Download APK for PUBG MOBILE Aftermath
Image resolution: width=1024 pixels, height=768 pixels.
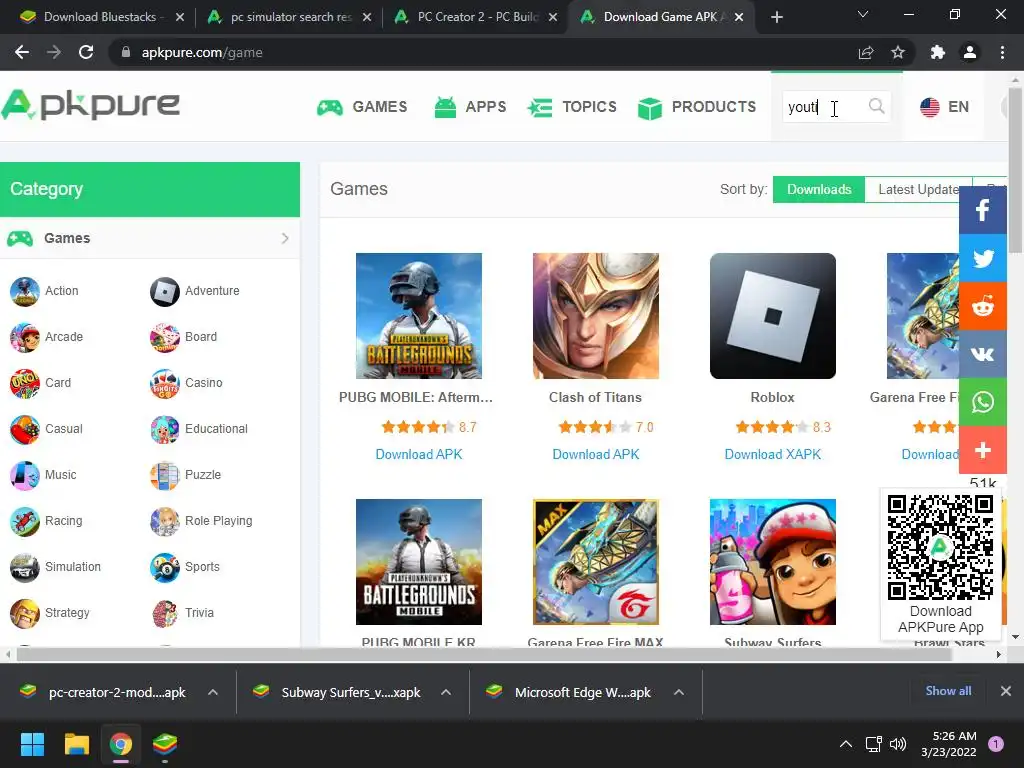point(419,455)
